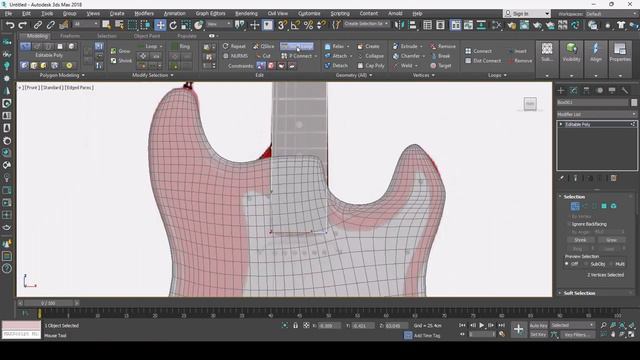Toggle the Angle Snap icon
The width and height of the screenshot is (640, 360).
(x=295, y=25)
